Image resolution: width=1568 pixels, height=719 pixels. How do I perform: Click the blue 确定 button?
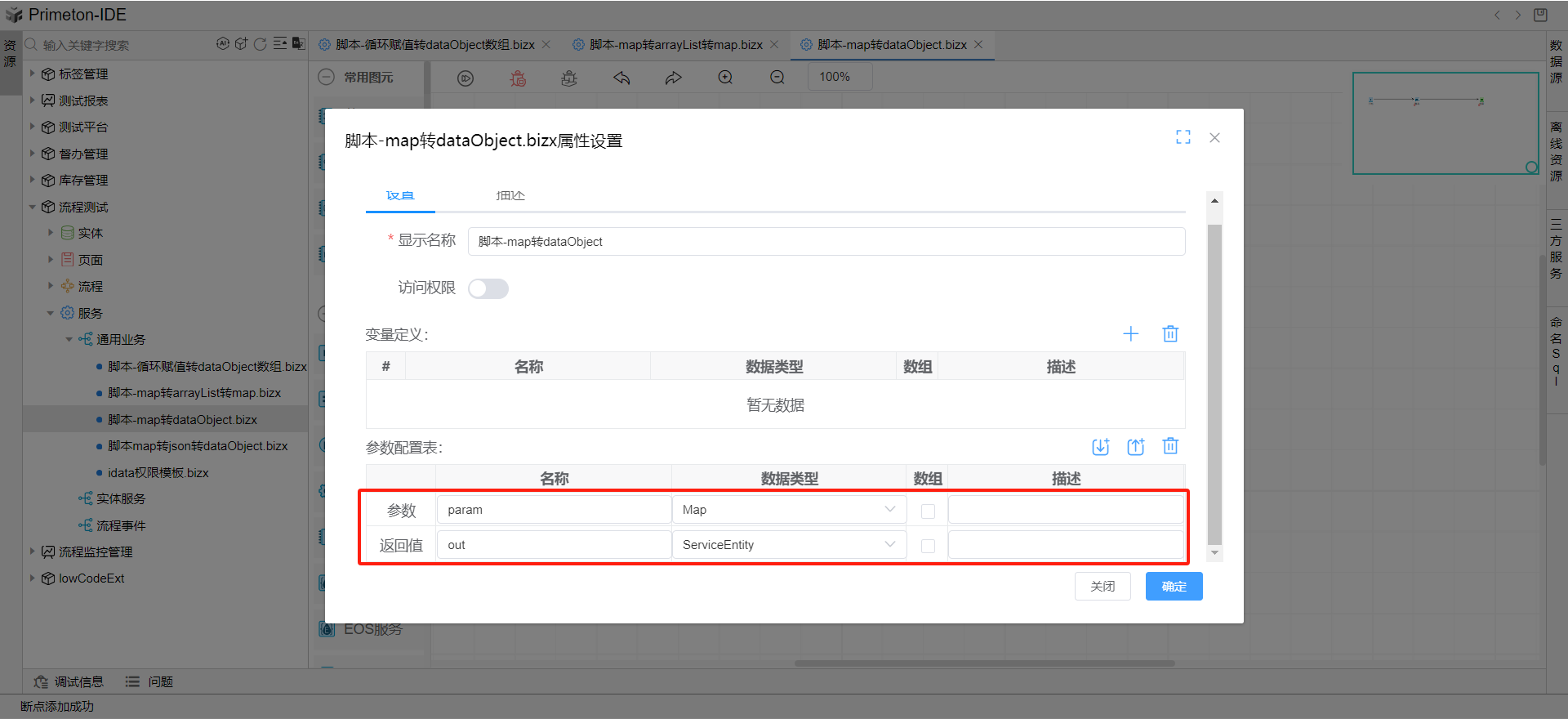click(1174, 587)
